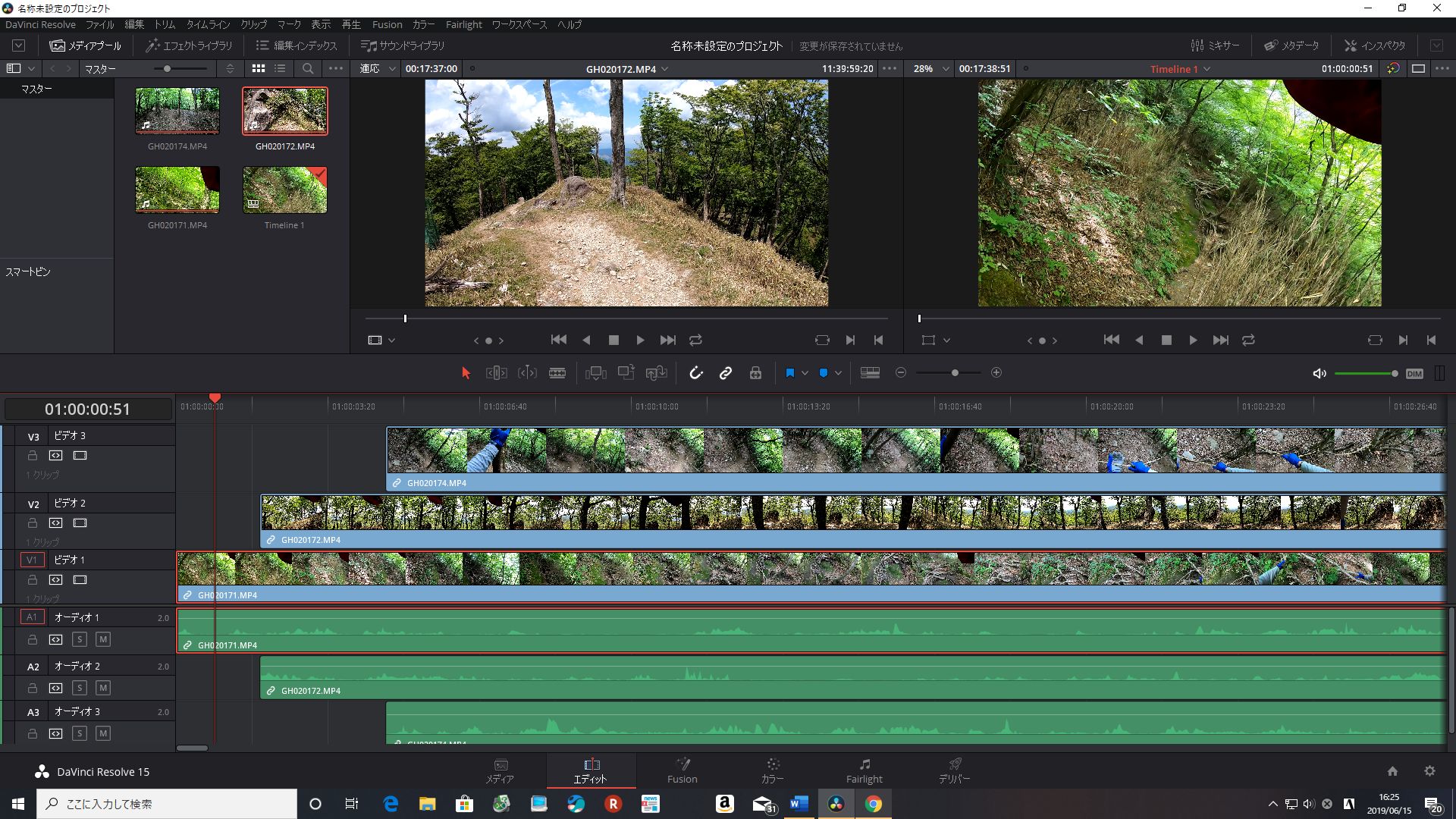Select the arrow selection mode tool

466,373
